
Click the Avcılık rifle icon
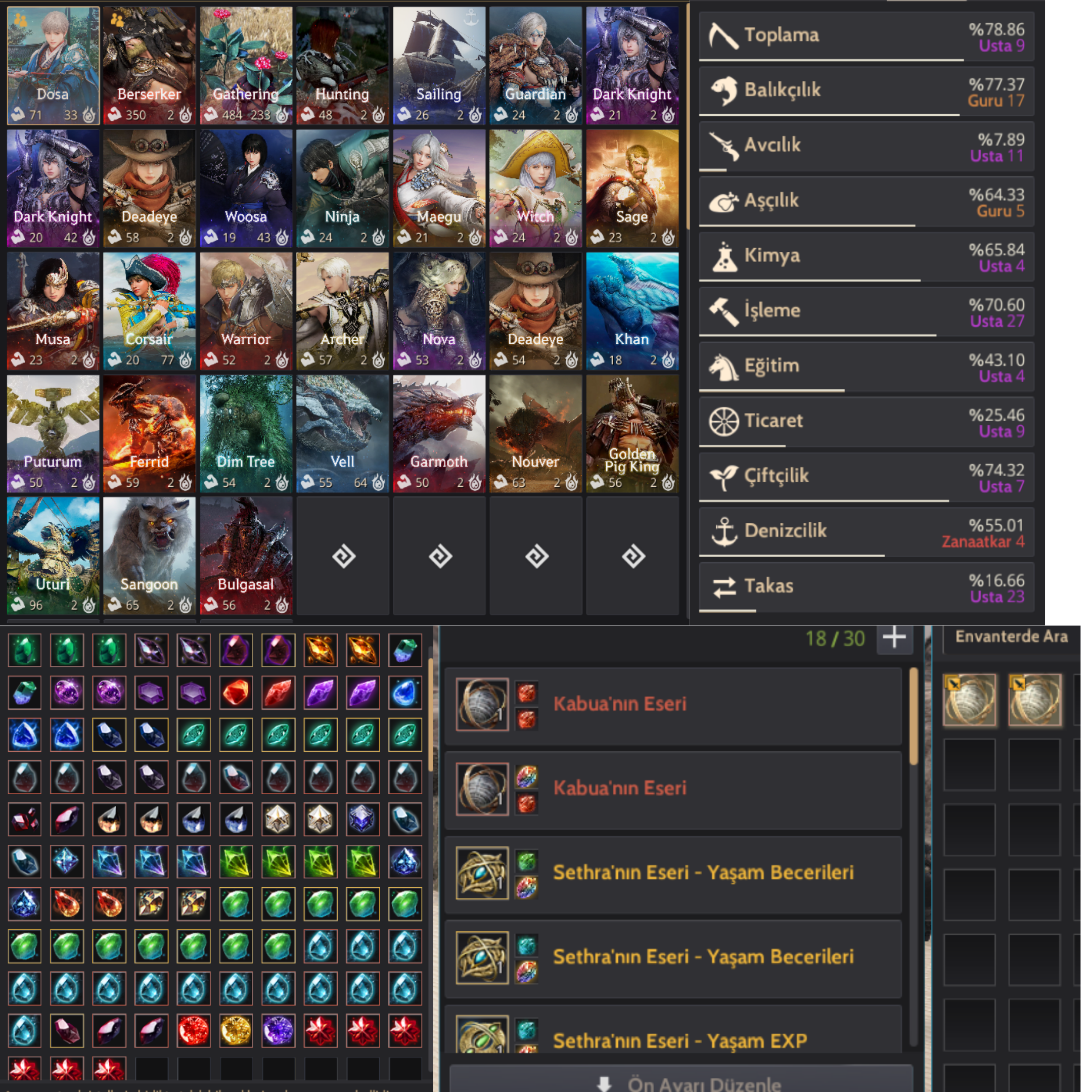[723, 146]
